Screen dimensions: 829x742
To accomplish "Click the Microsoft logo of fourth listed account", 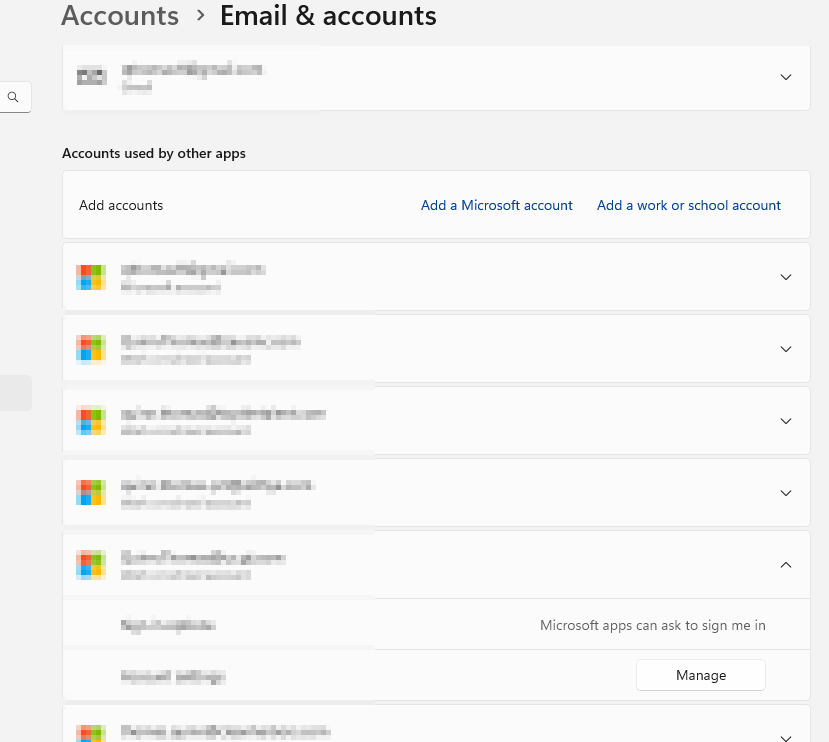I will pos(91,493).
